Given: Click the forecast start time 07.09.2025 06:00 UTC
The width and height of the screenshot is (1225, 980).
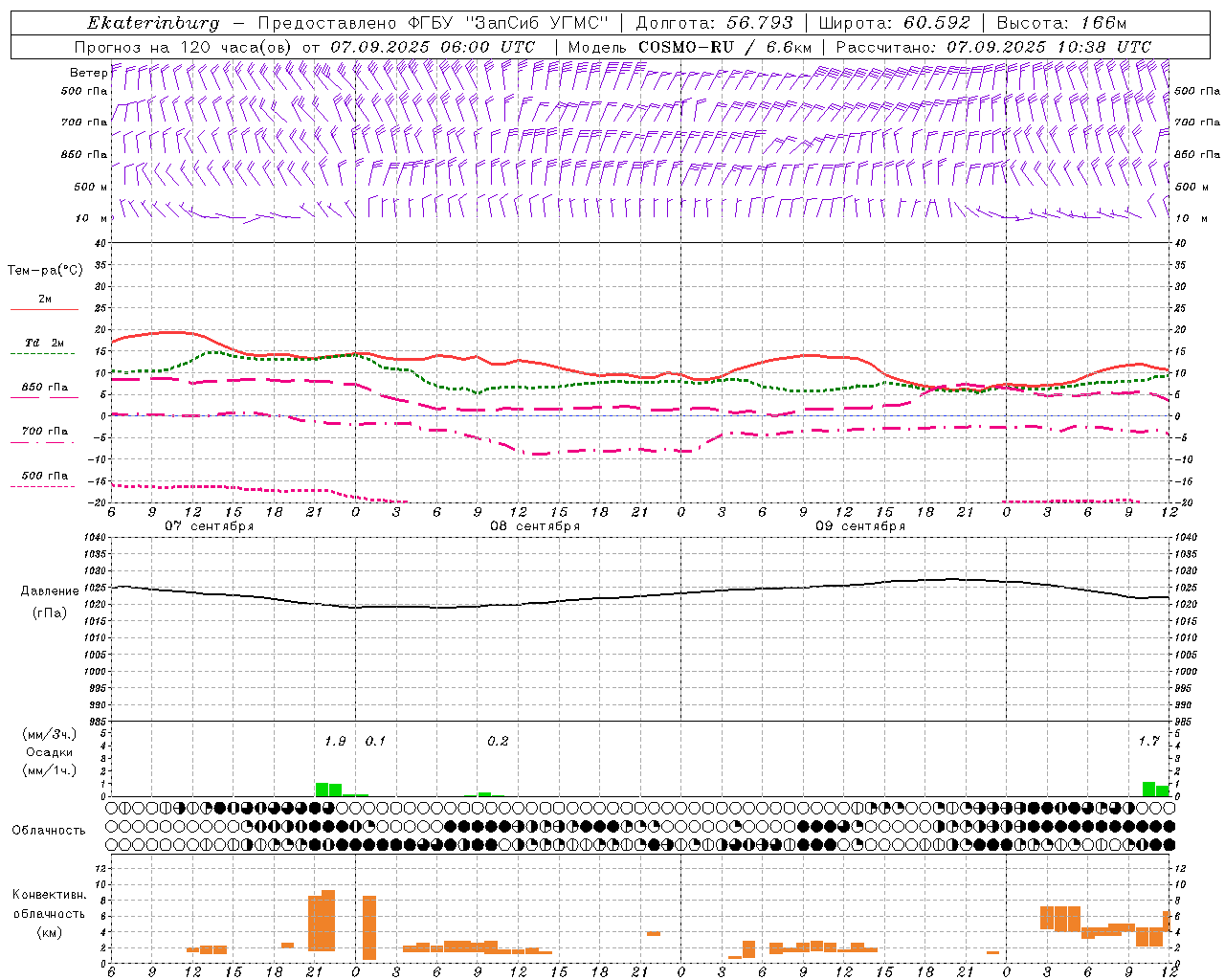Looking at the screenshot, I should (x=433, y=47).
